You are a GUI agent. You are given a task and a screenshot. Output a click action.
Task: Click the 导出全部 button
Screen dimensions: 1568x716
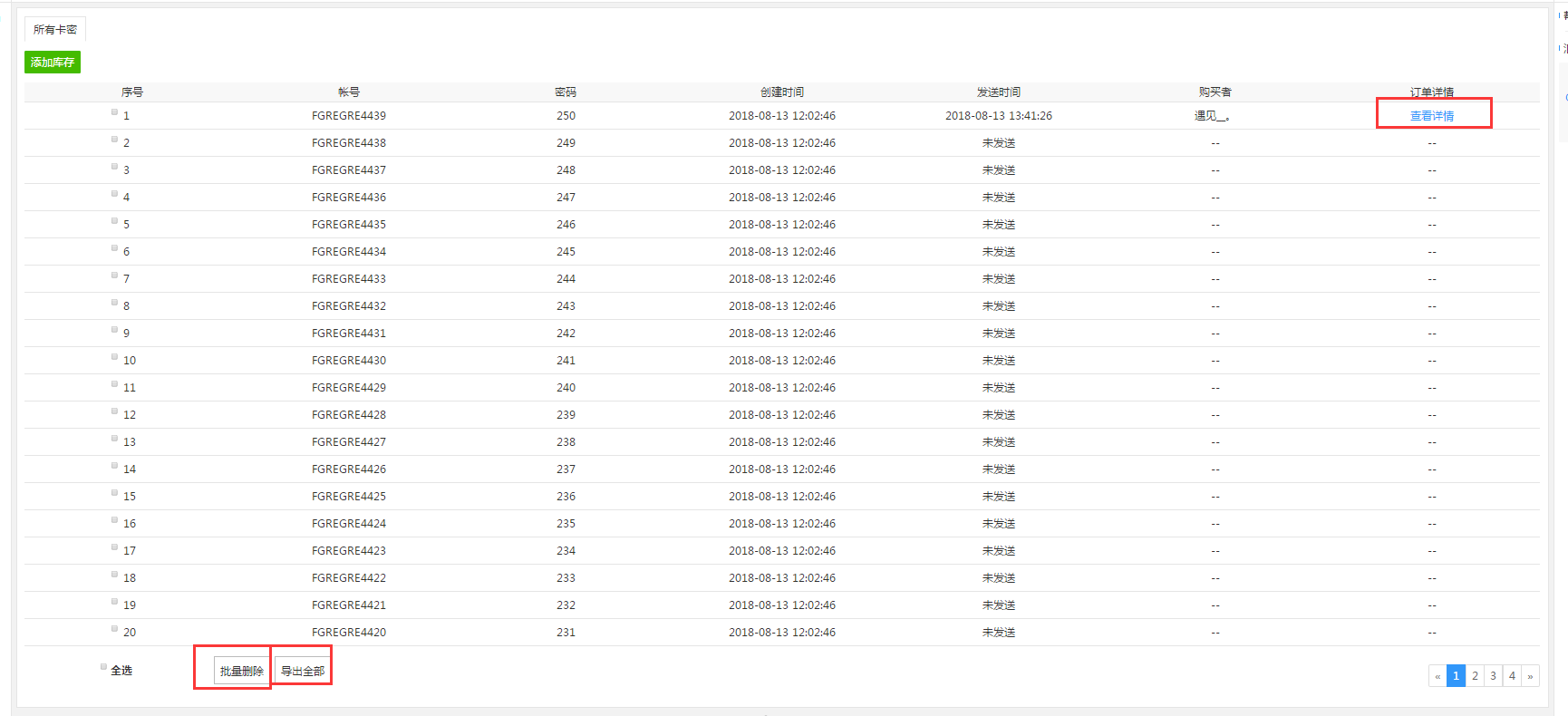point(303,671)
